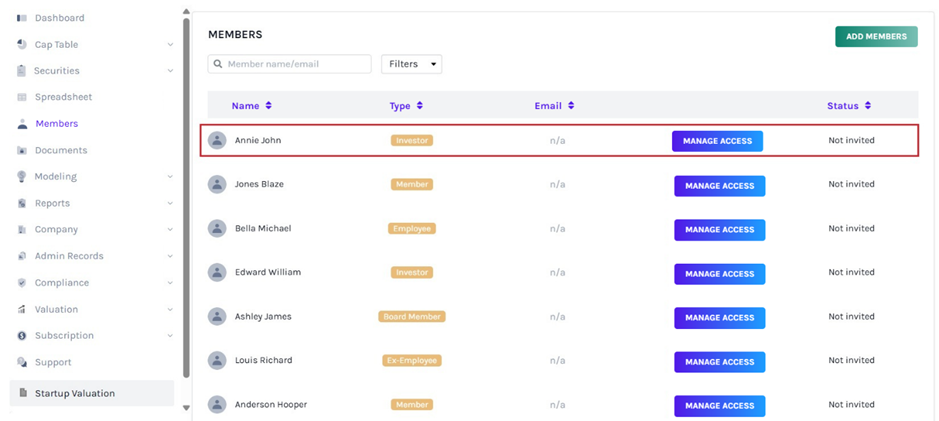Image resolution: width=939 pixels, height=421 pixels.
Task: Open the Filters dropdown
Action: point(411,64)
